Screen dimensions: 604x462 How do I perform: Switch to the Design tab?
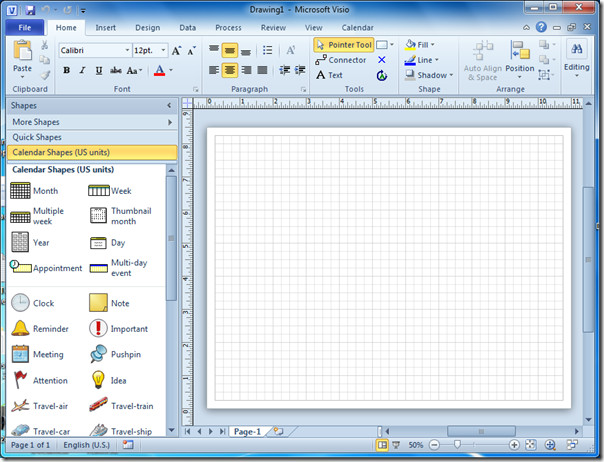coord(148,28)
